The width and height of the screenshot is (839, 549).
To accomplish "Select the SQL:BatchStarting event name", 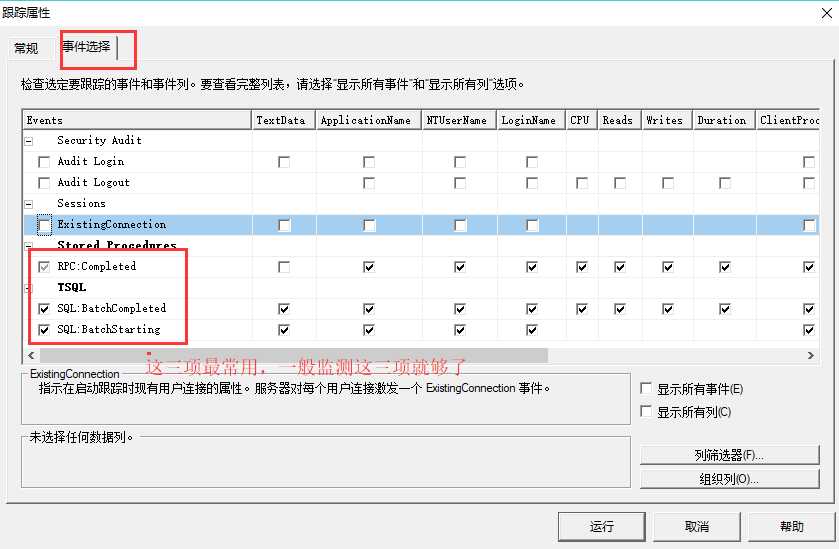I will click(109, 330).
